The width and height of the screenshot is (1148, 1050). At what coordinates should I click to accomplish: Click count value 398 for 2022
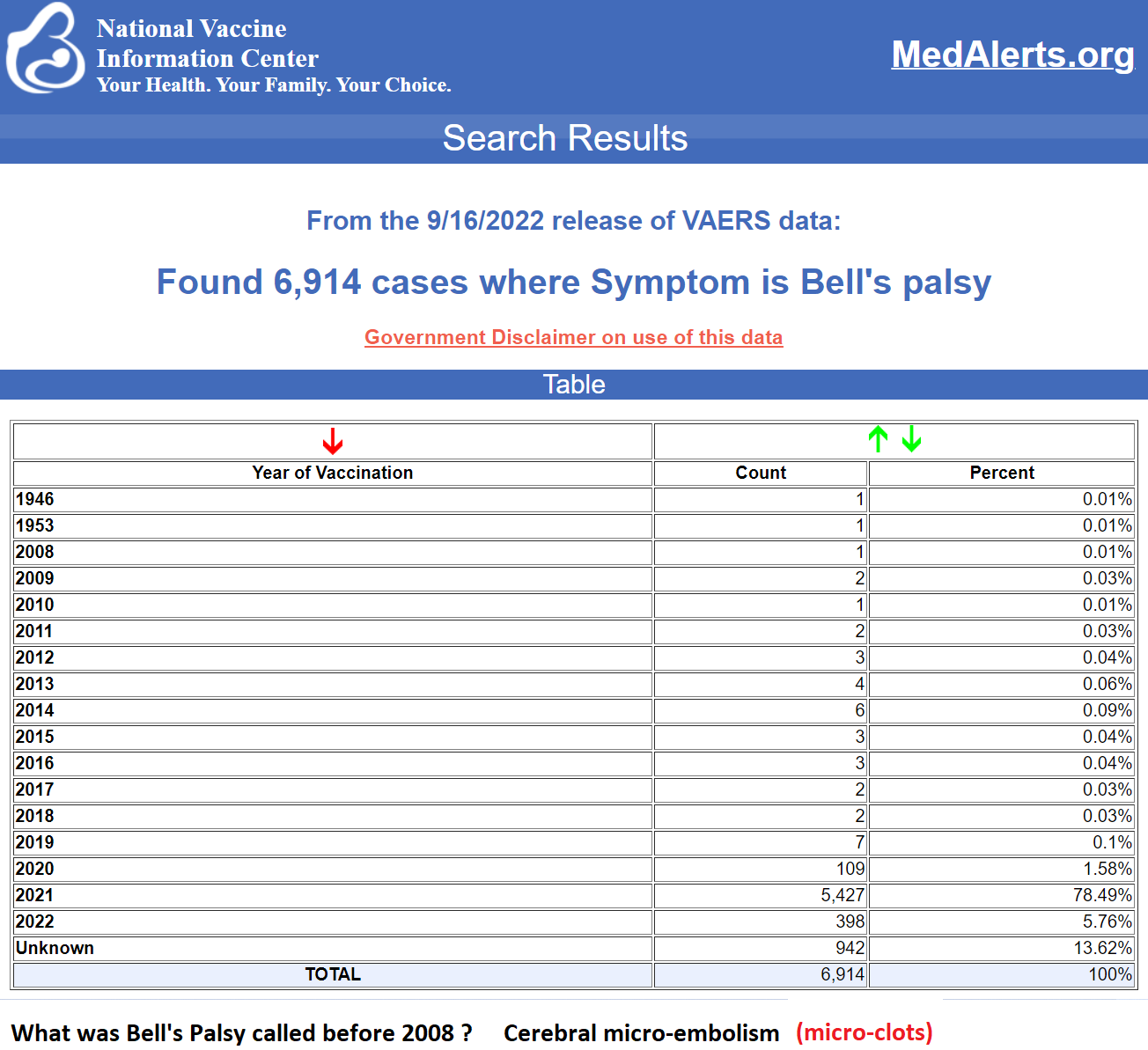[x=850, y=922]
